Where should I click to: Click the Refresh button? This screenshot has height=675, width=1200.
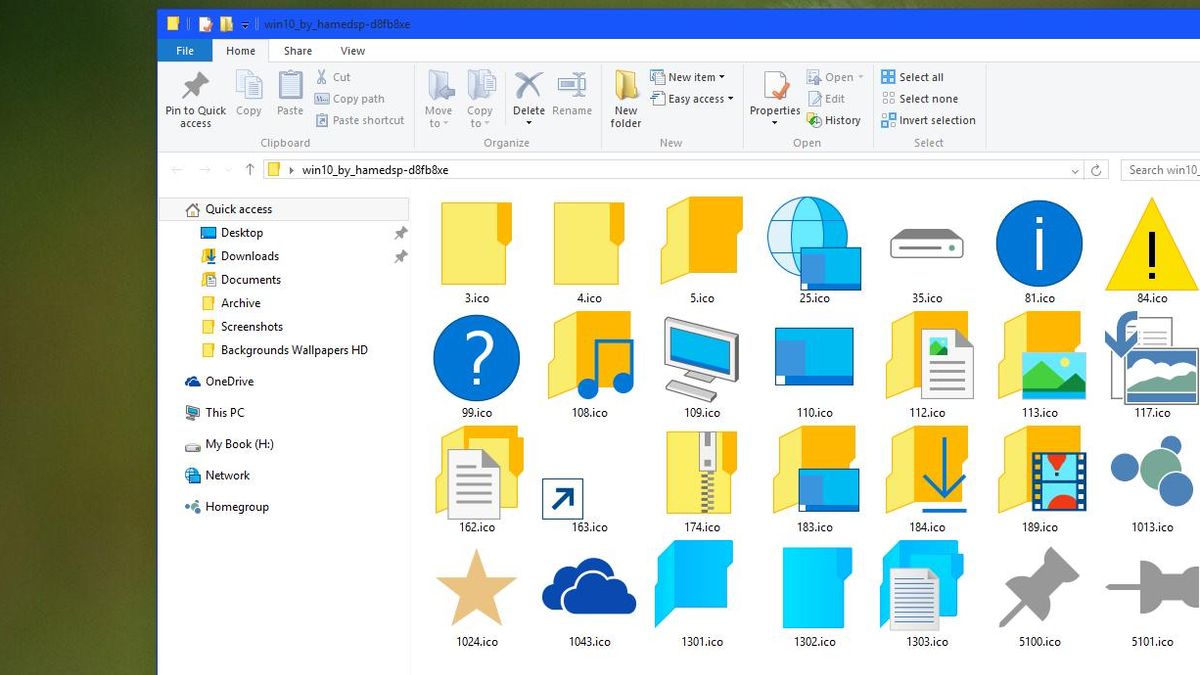[x=1097, y=170]
